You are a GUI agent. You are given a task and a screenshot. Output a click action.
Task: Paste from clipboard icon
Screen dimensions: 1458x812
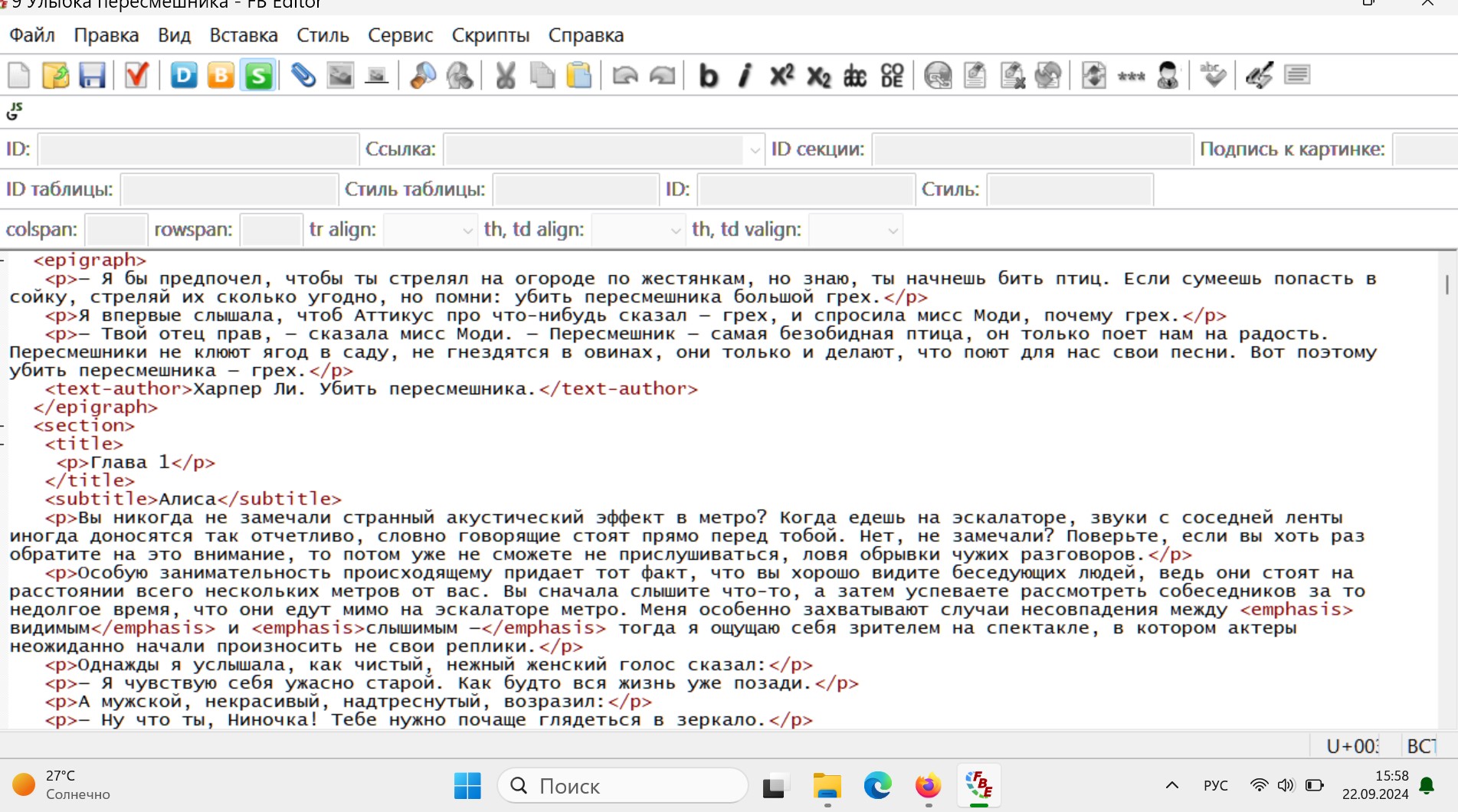tap(579, 75)
